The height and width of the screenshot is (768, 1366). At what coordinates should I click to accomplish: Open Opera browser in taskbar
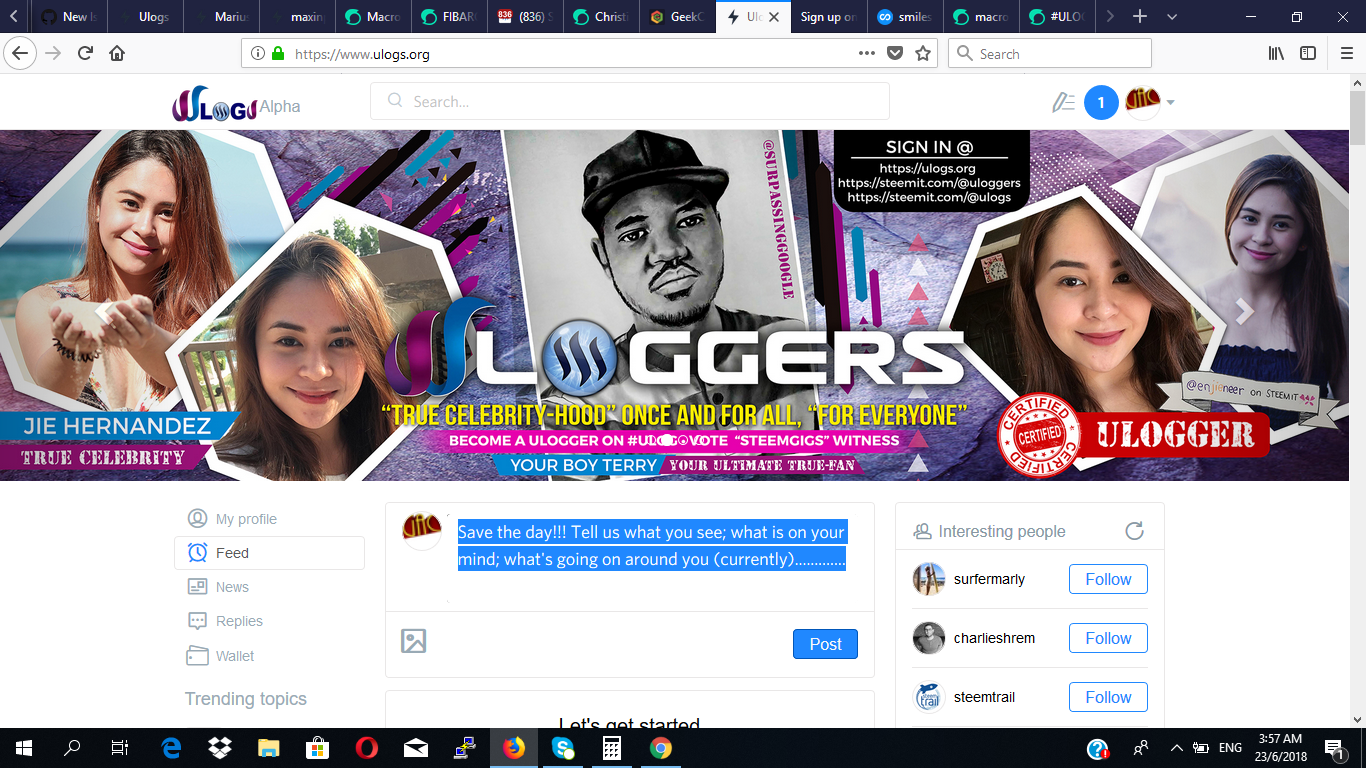tap(366, 748)
